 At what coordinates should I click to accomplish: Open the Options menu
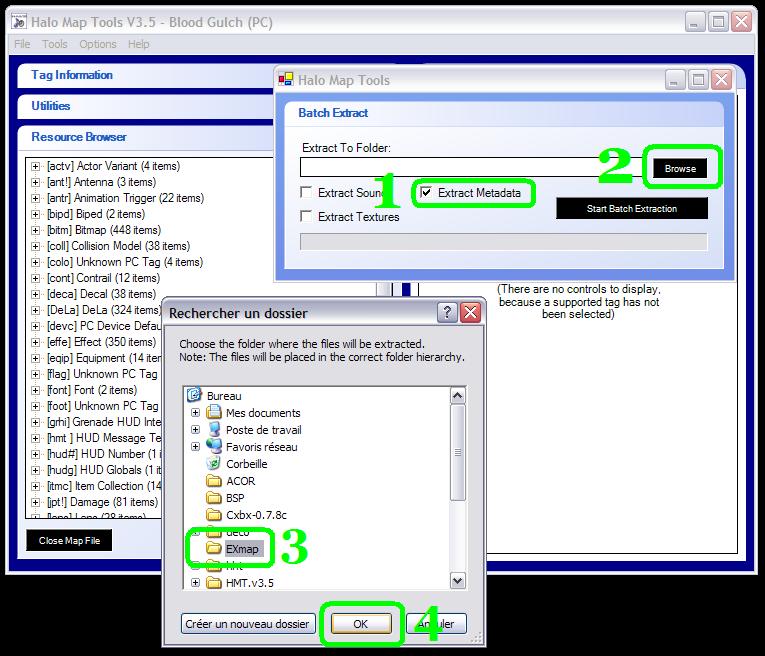tap(98, 44)
